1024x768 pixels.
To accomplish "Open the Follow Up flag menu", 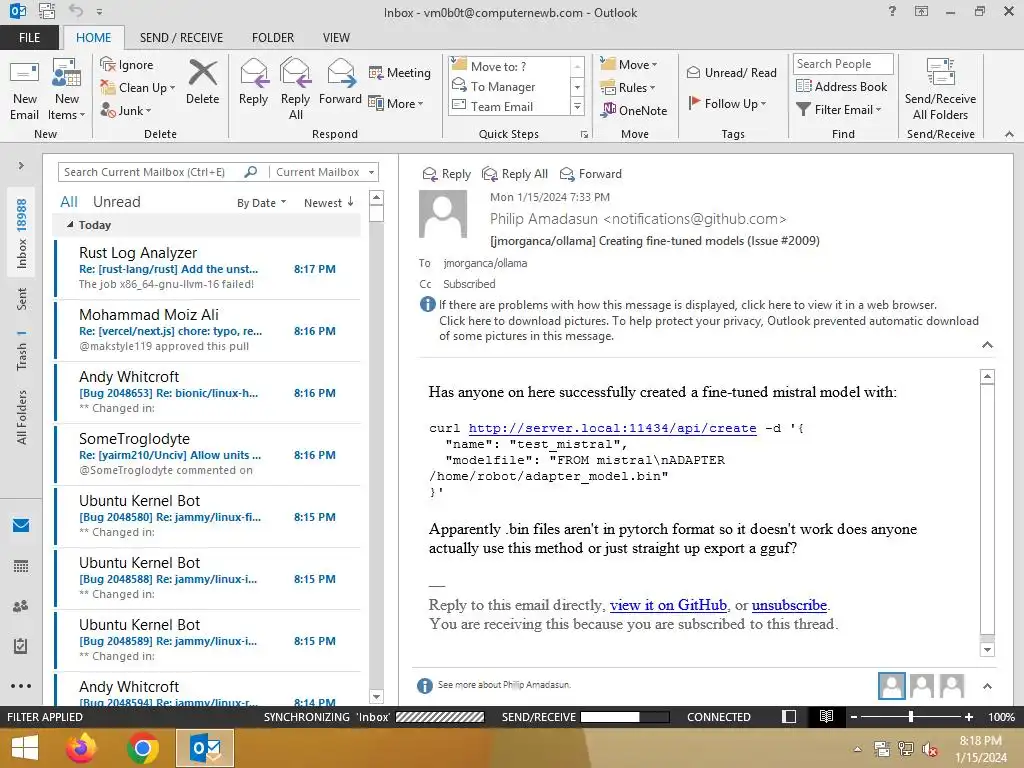I will [727, 103].
